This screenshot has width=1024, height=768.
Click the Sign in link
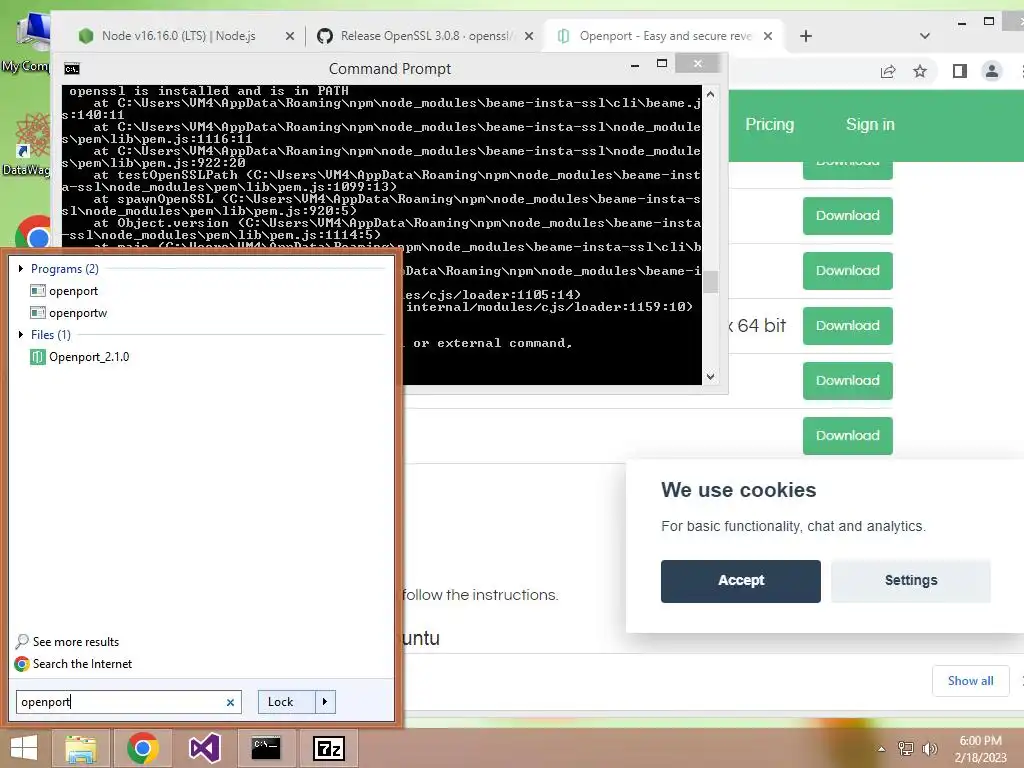[870, 125]
